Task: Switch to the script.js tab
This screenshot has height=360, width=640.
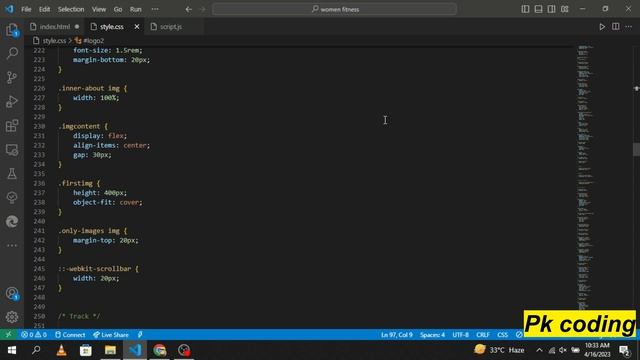Action: [x=171, y=27]
